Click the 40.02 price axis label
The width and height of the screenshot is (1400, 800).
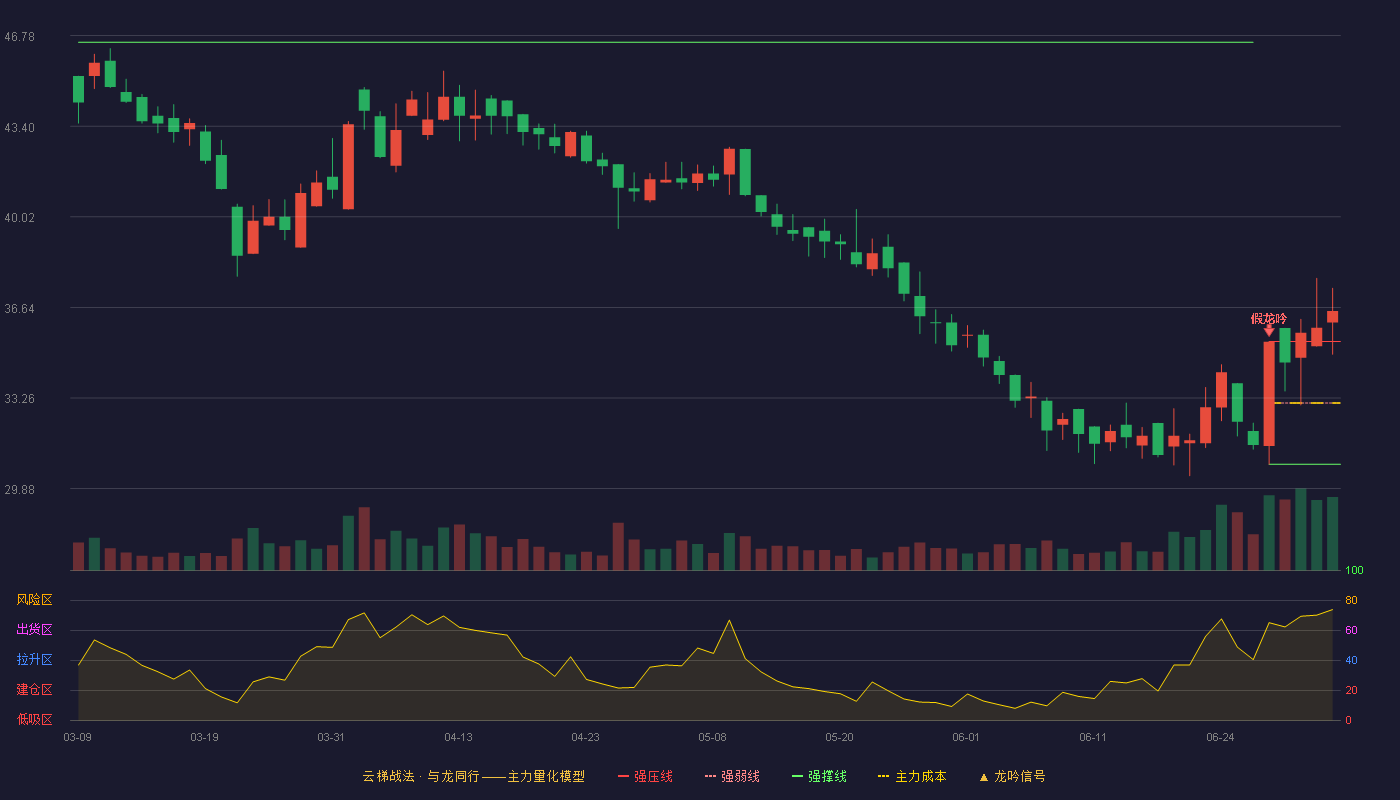coord(19,218)
